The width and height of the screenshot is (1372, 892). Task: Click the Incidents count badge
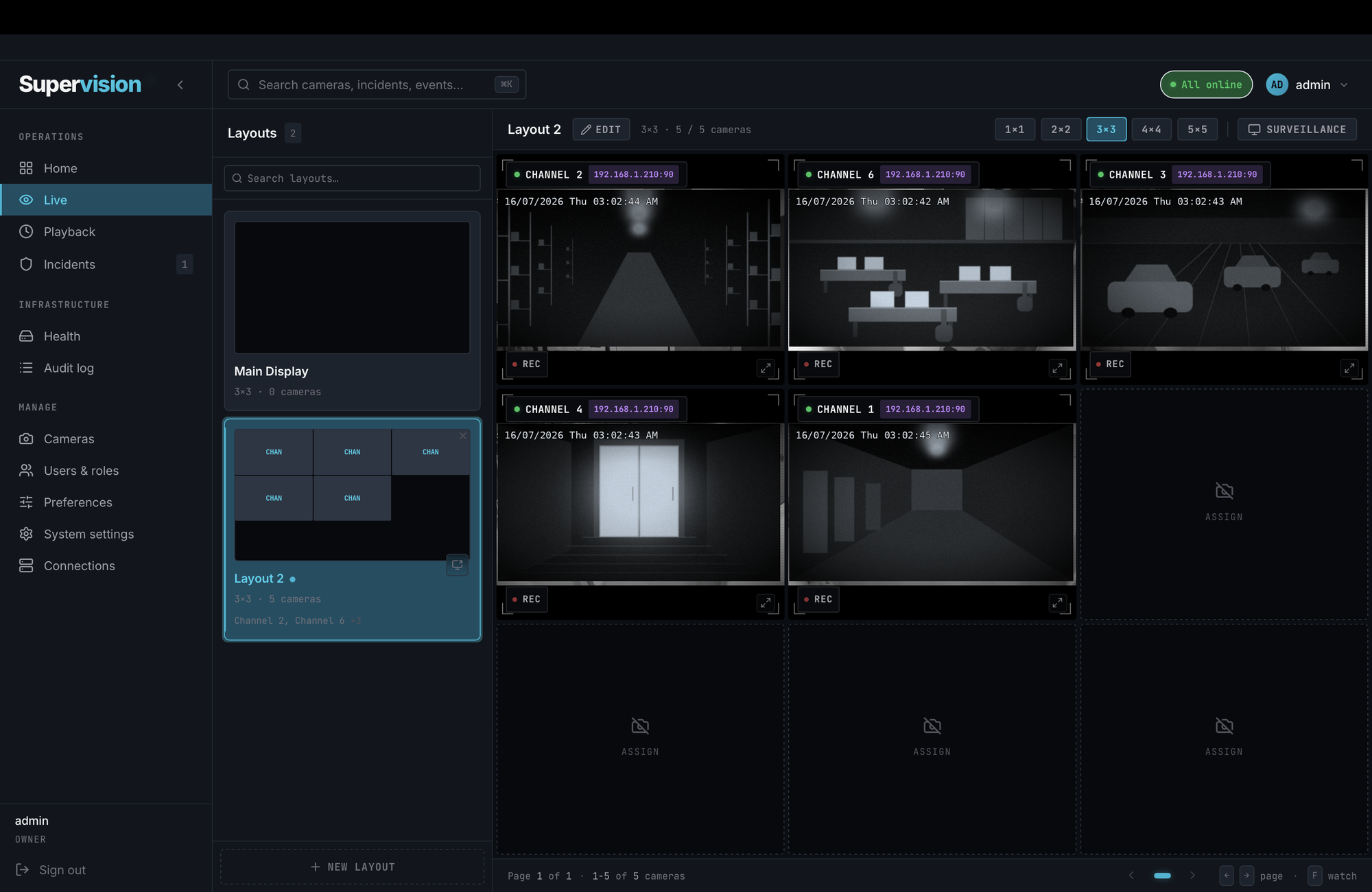185,264
